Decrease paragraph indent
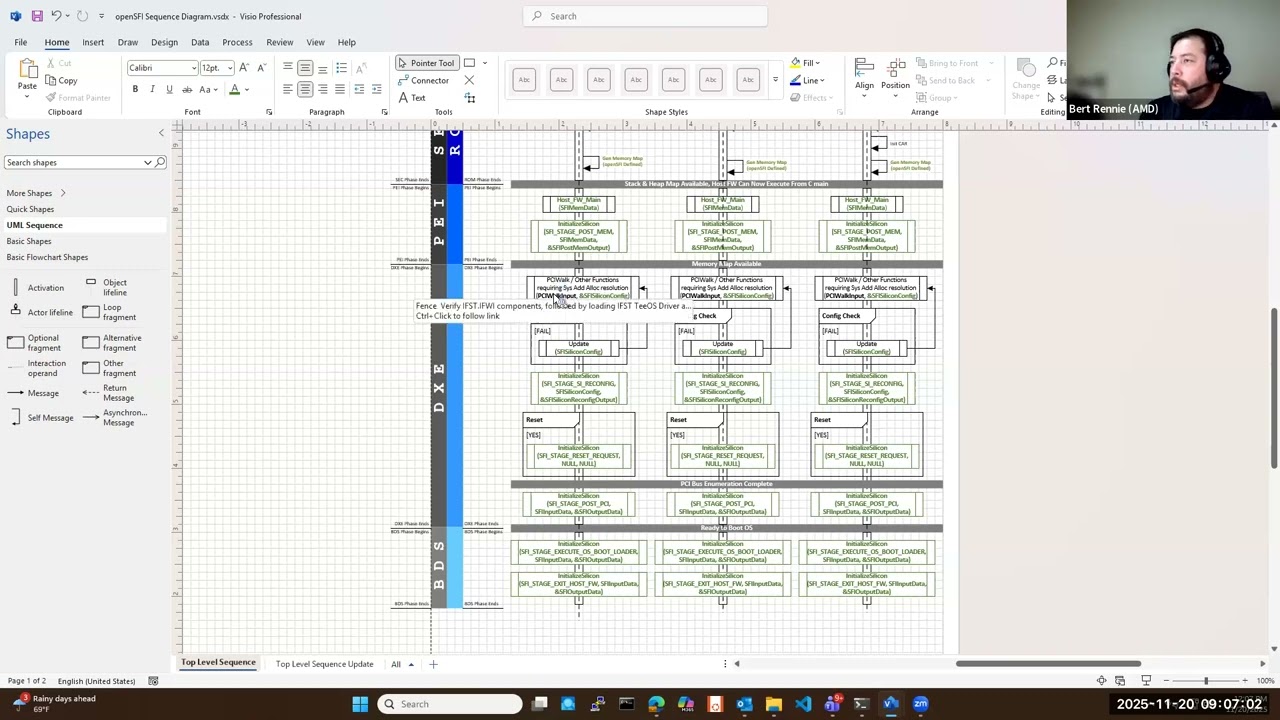 [360, 89]
